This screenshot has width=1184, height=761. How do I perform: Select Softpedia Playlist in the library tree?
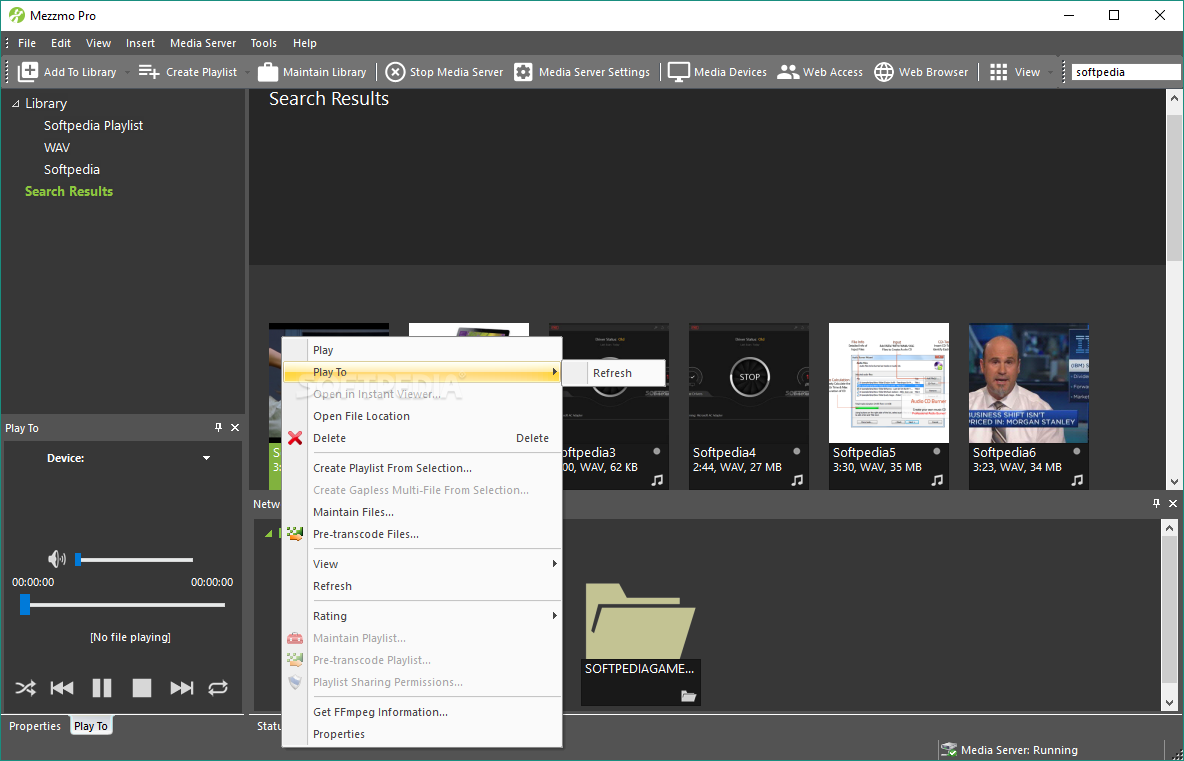coord(93,125)
